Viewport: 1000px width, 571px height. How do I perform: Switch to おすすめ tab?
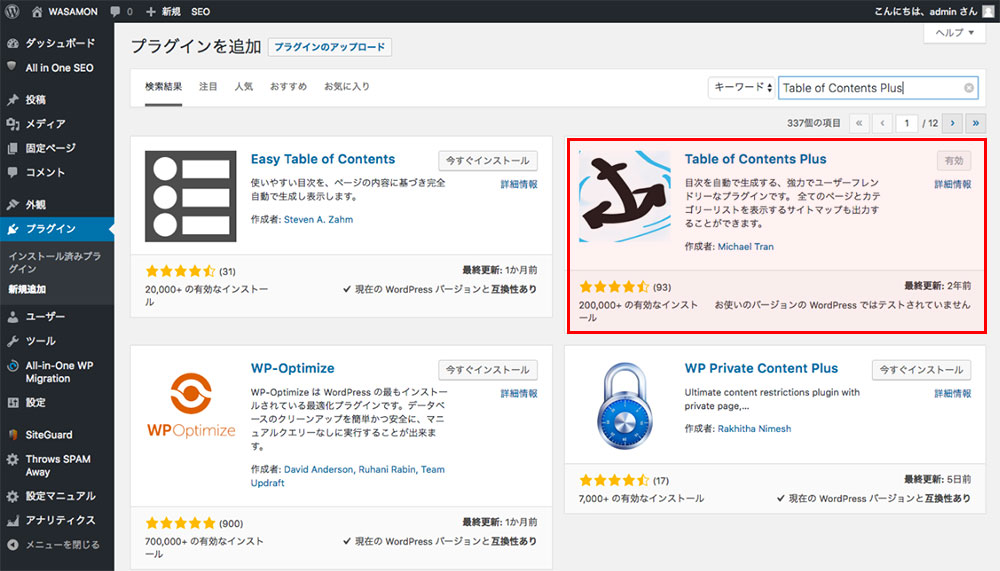288,87
